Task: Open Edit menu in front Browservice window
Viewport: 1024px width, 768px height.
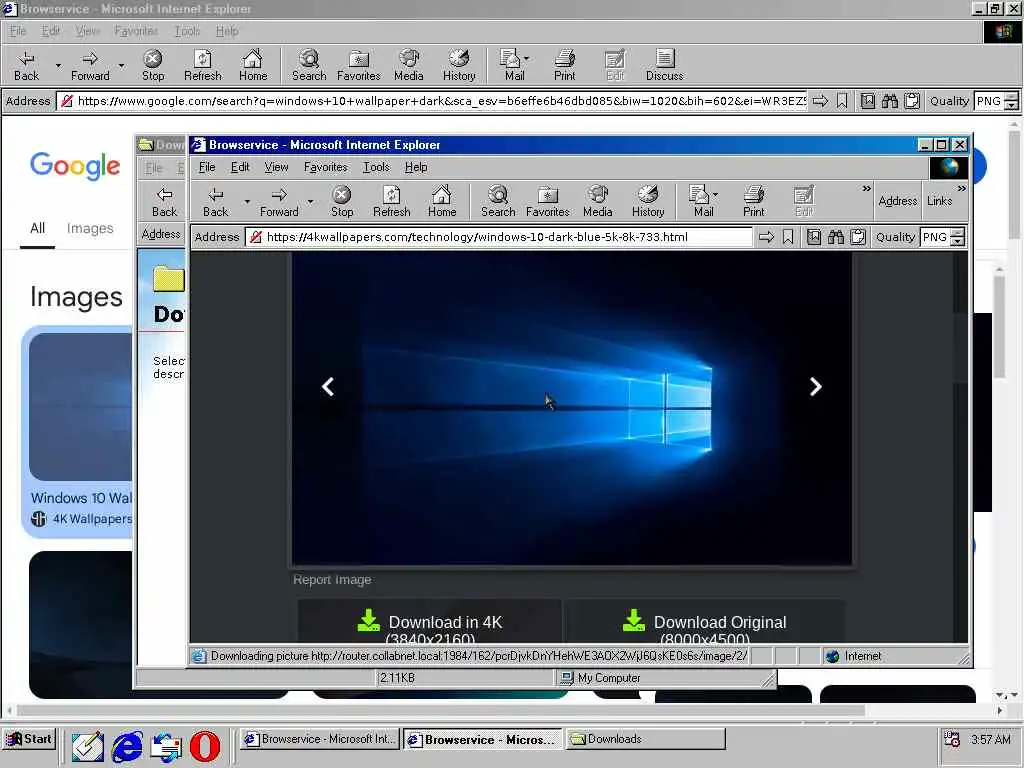Action: click(240, 167)
